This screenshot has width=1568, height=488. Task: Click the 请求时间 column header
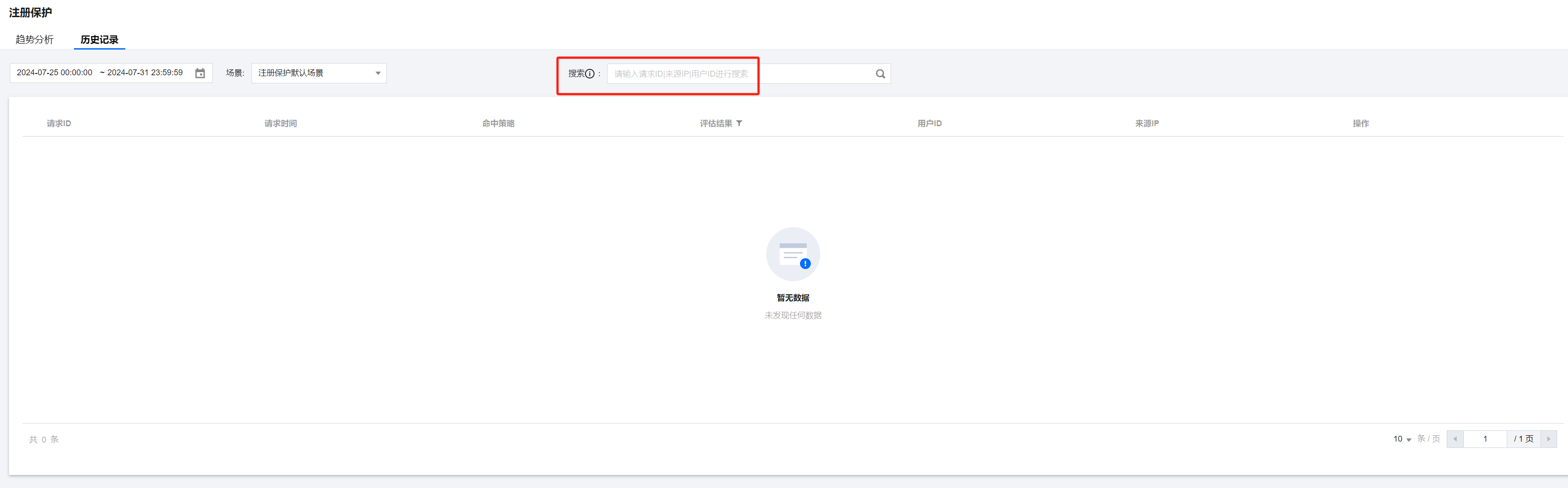281,123
